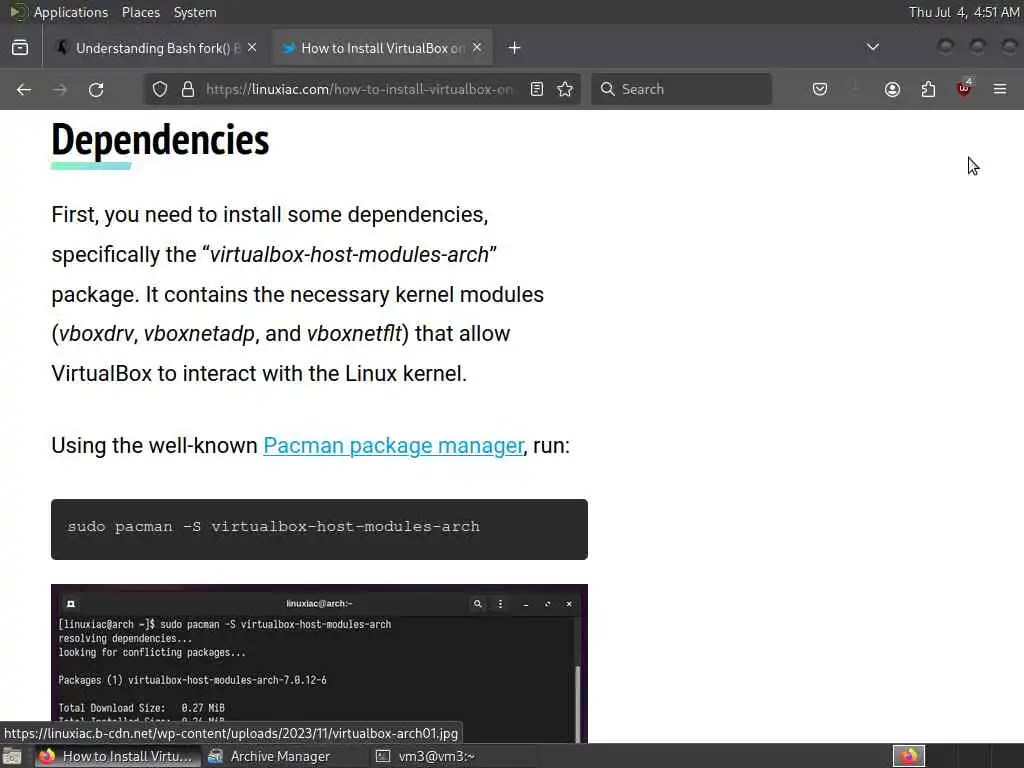1024x768 pixels.
Task: Open the Firefox hamburger menu
Action: (x=1000, y=89)
